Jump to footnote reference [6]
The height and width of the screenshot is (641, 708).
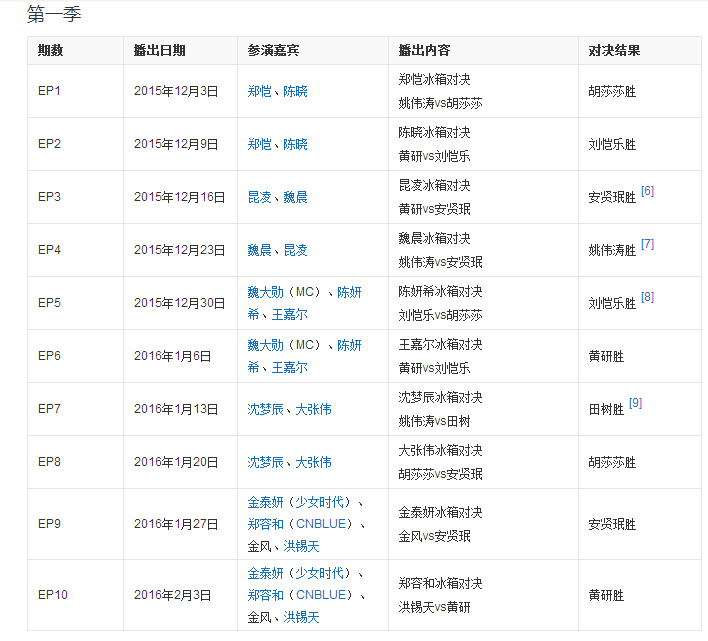[647, 191]
